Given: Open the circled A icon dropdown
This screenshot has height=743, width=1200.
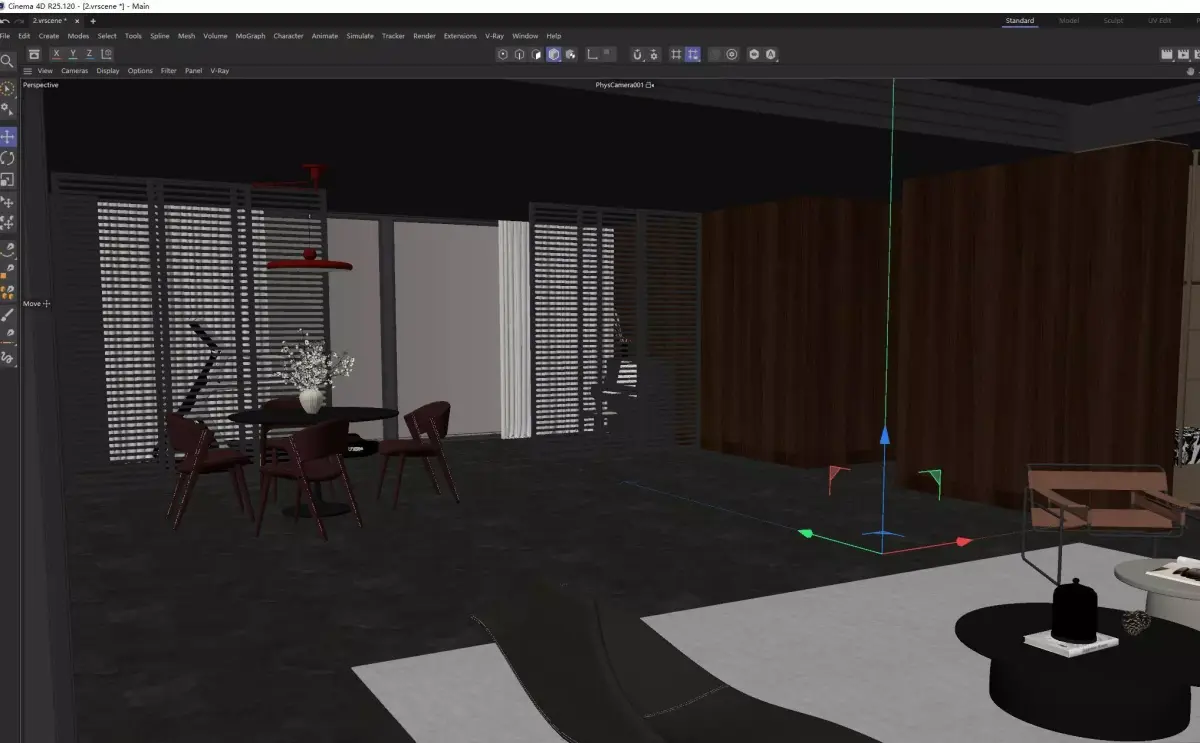Looking at the screenshot, I should 771,54.
